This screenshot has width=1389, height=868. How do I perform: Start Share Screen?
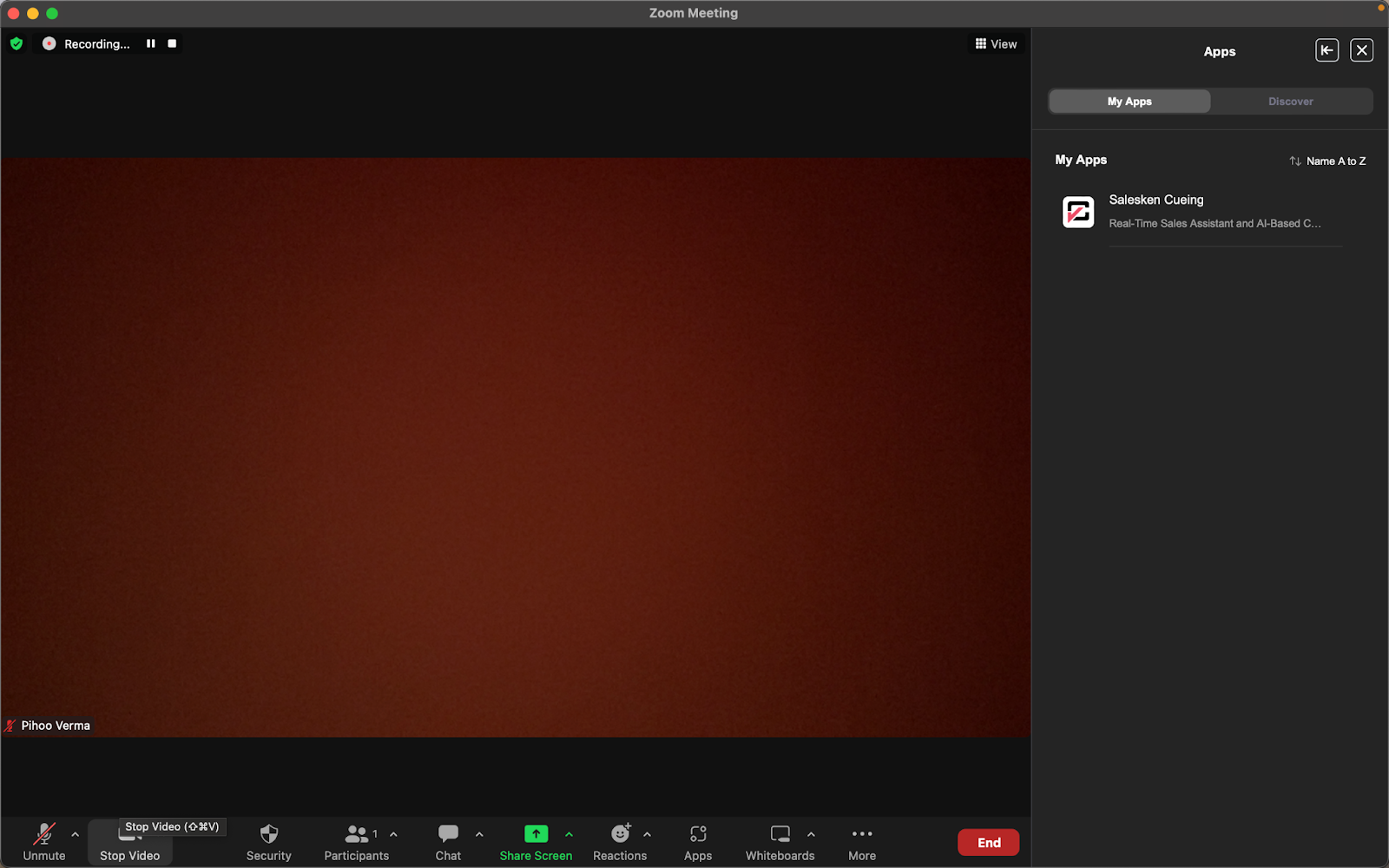536,842
